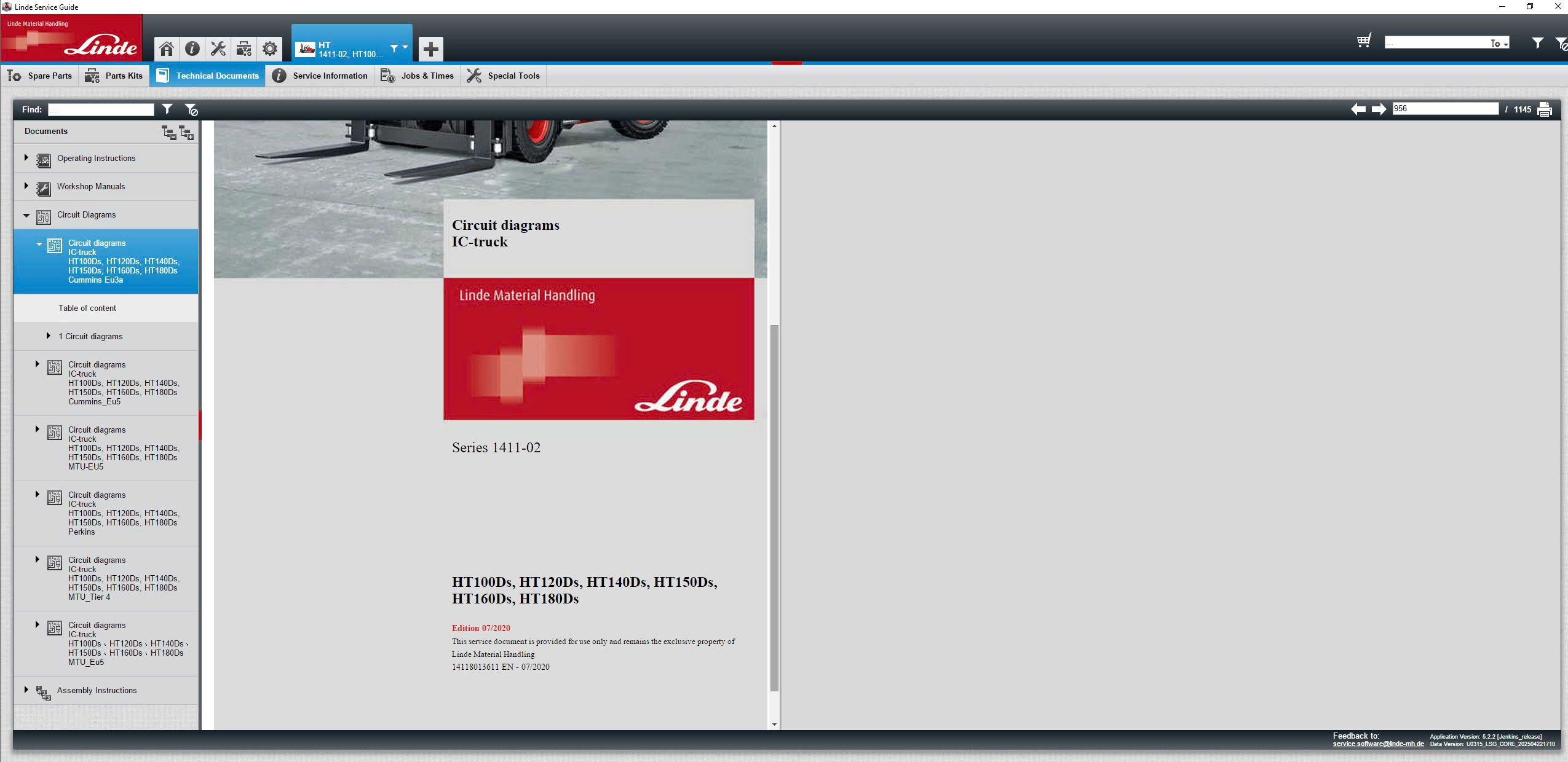Click the top-right search input field
This screenshot has width=1568, height=762.
(x=1437, y=42)
